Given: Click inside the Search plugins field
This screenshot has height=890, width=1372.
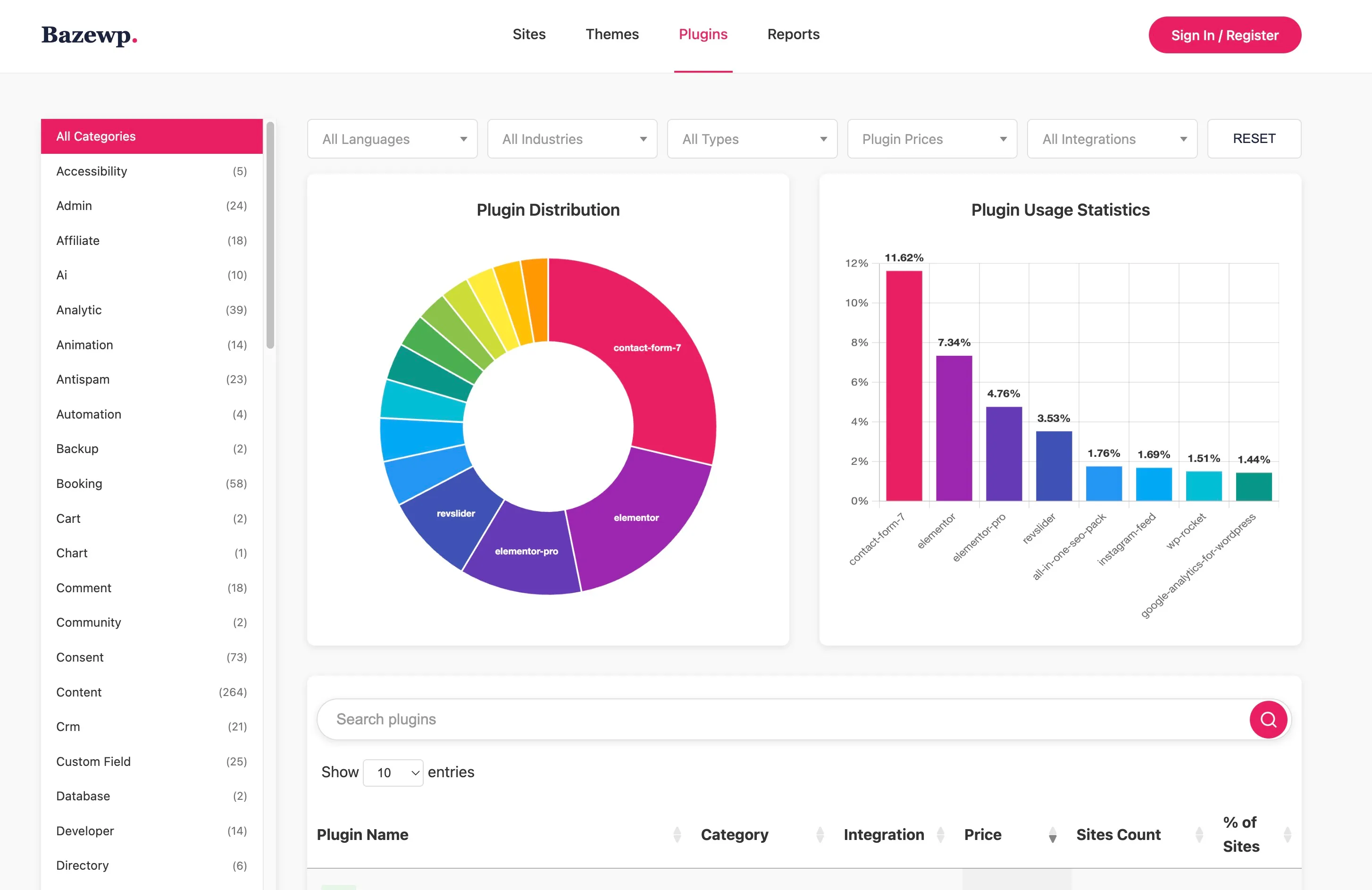Looking at the screenshot, I should [x=778, y=719].
